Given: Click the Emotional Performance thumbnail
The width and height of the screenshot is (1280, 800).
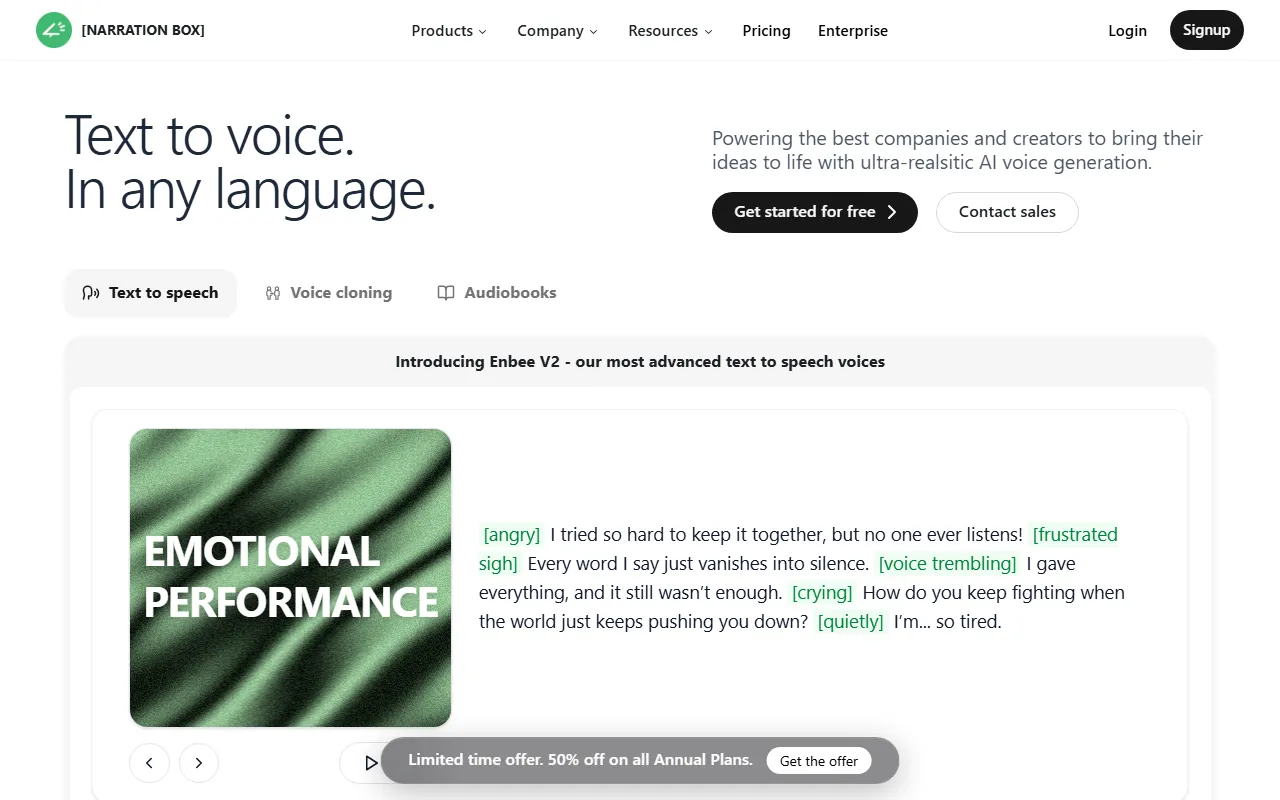Looking at the screenshot, I should click(x=290, y=577).
